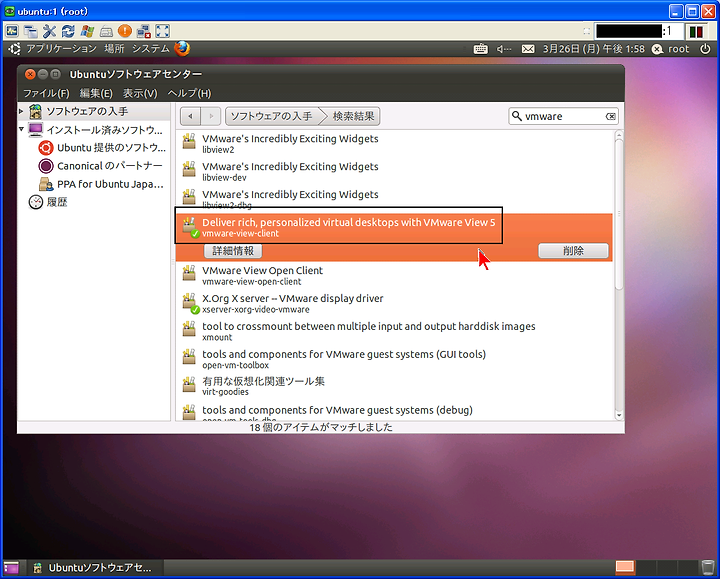
Task: Open the アプリケーション panel menu
Action: tap(61, 49)
